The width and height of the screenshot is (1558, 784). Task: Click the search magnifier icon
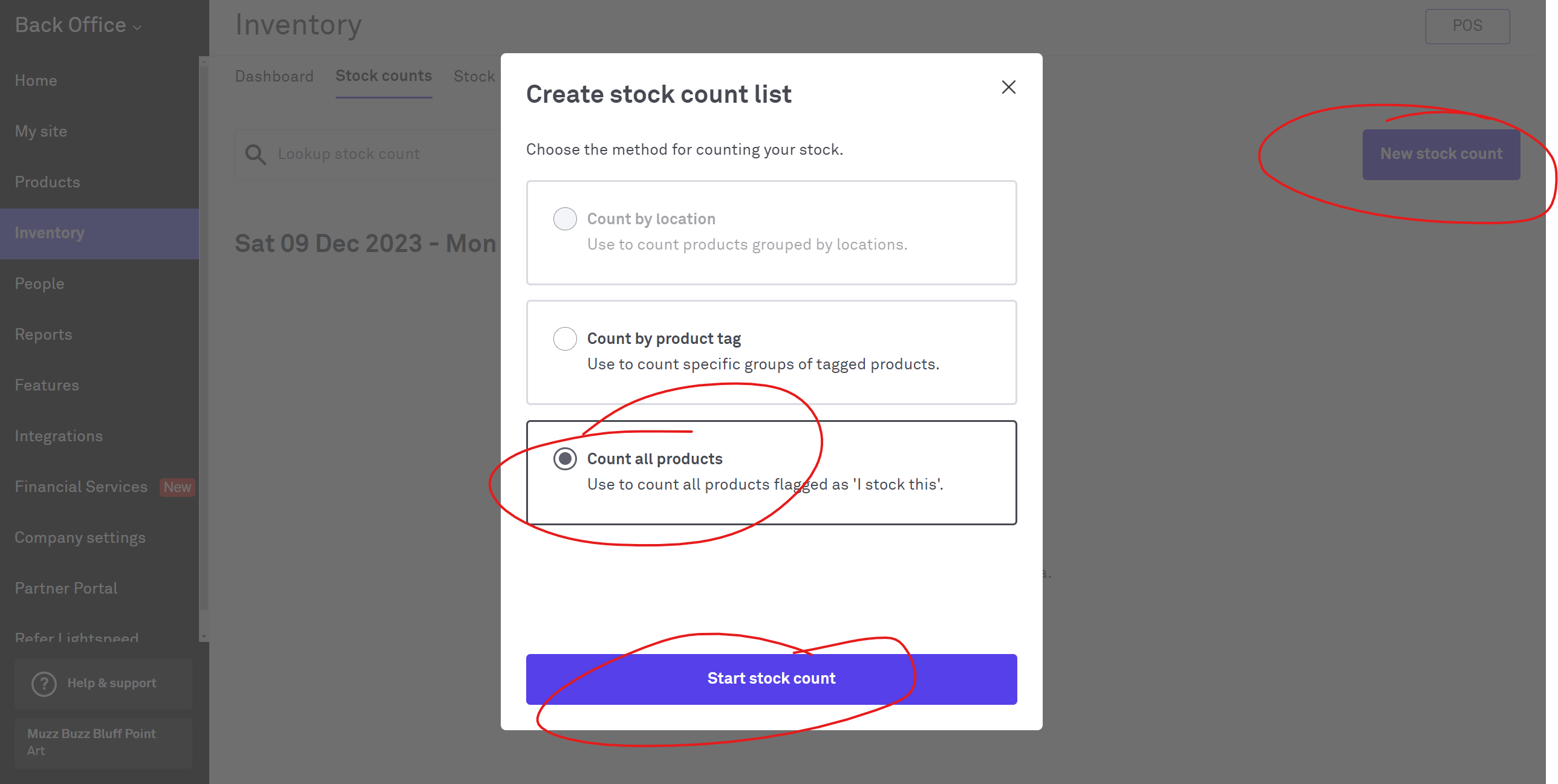(x=255, y=155)
